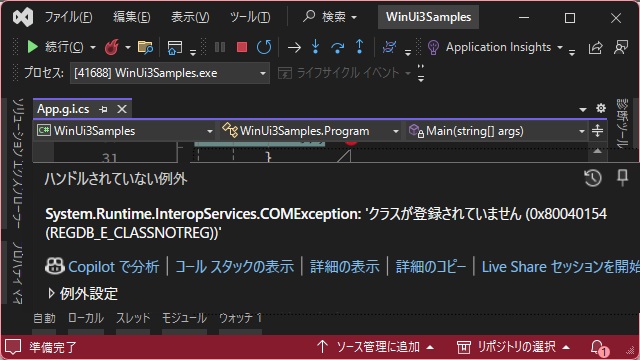The width and height of the screenshot is (640, 360).
Task: Click コール スタックの表示 link
Action: 234,267
